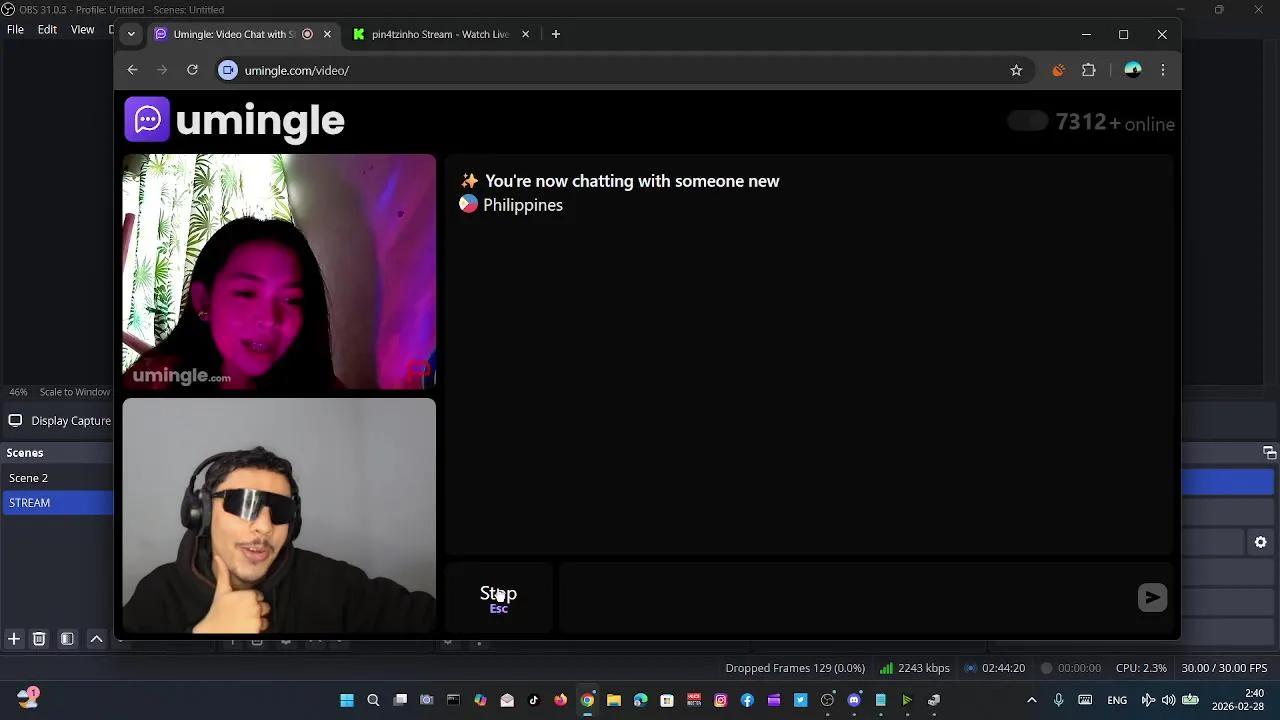Open Firefox from the taskbar
The height and width of the screenshot is (720, 1280).
point(560,700)
